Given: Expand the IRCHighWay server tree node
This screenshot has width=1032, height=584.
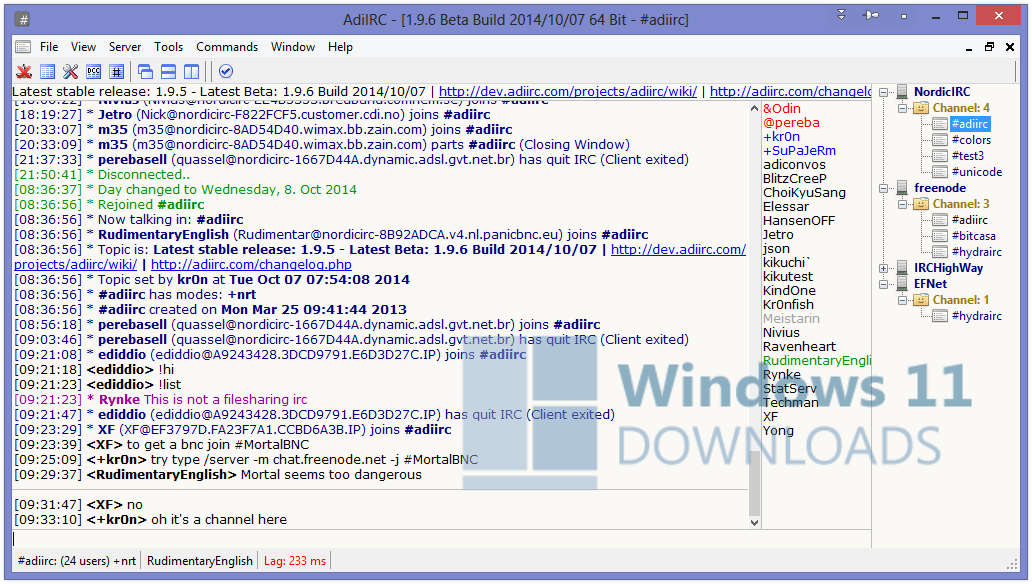Looking at the screenshot, I should tap(883, 267).
